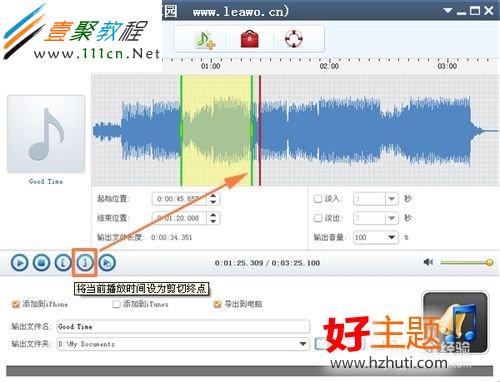Click the green selection end marker
Viewport: 500px width, 382px height.
click(252, 130)
